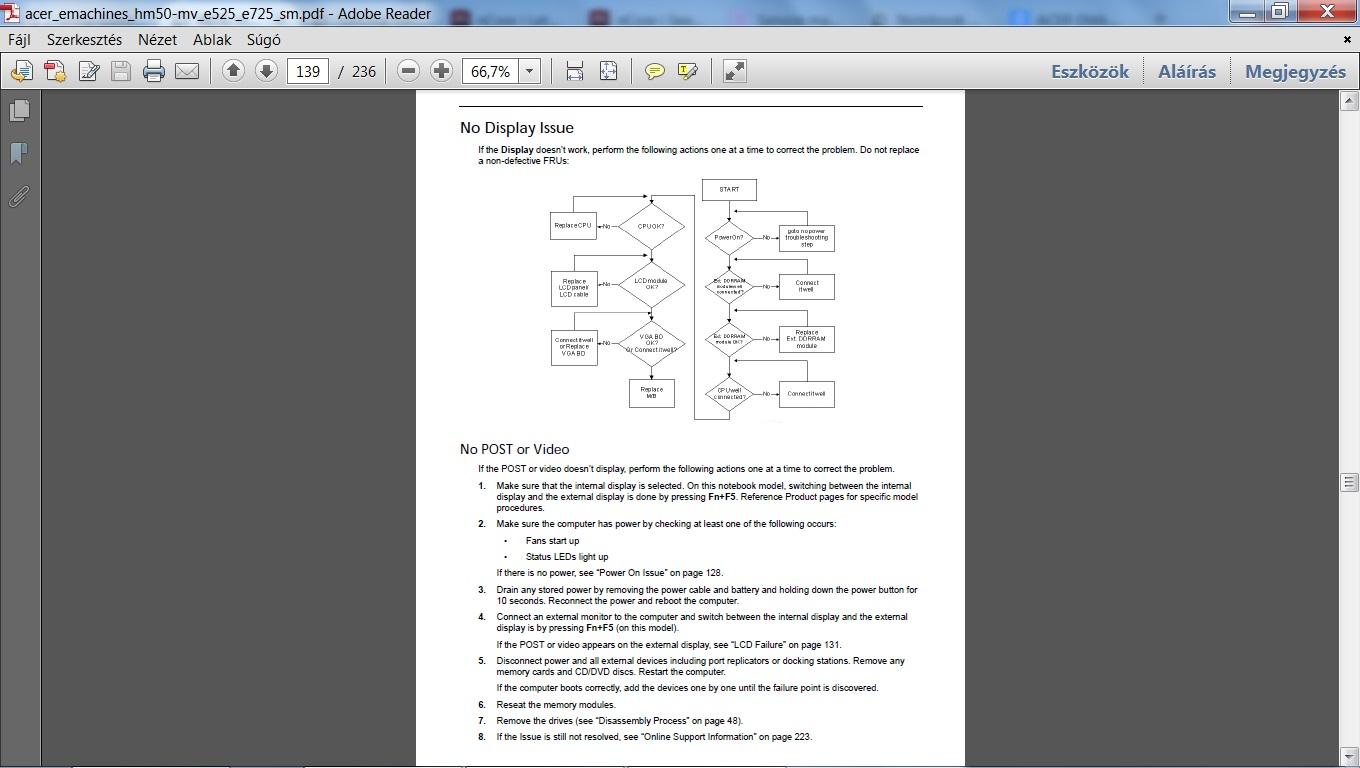
Task: Open the Eszközök tools pane
Action: coord(1090,71)
